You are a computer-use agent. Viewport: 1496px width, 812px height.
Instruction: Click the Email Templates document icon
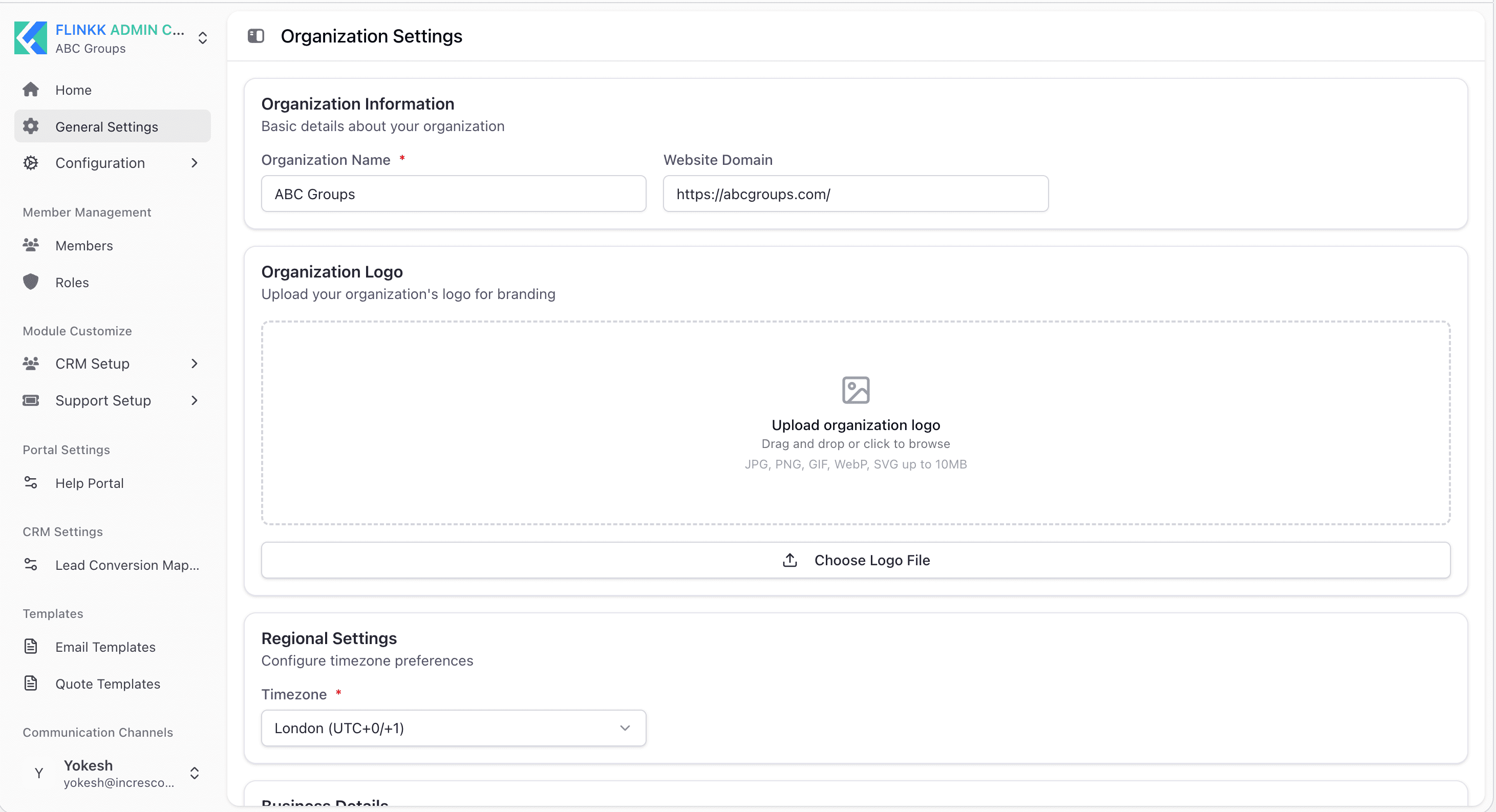point(31,647)
